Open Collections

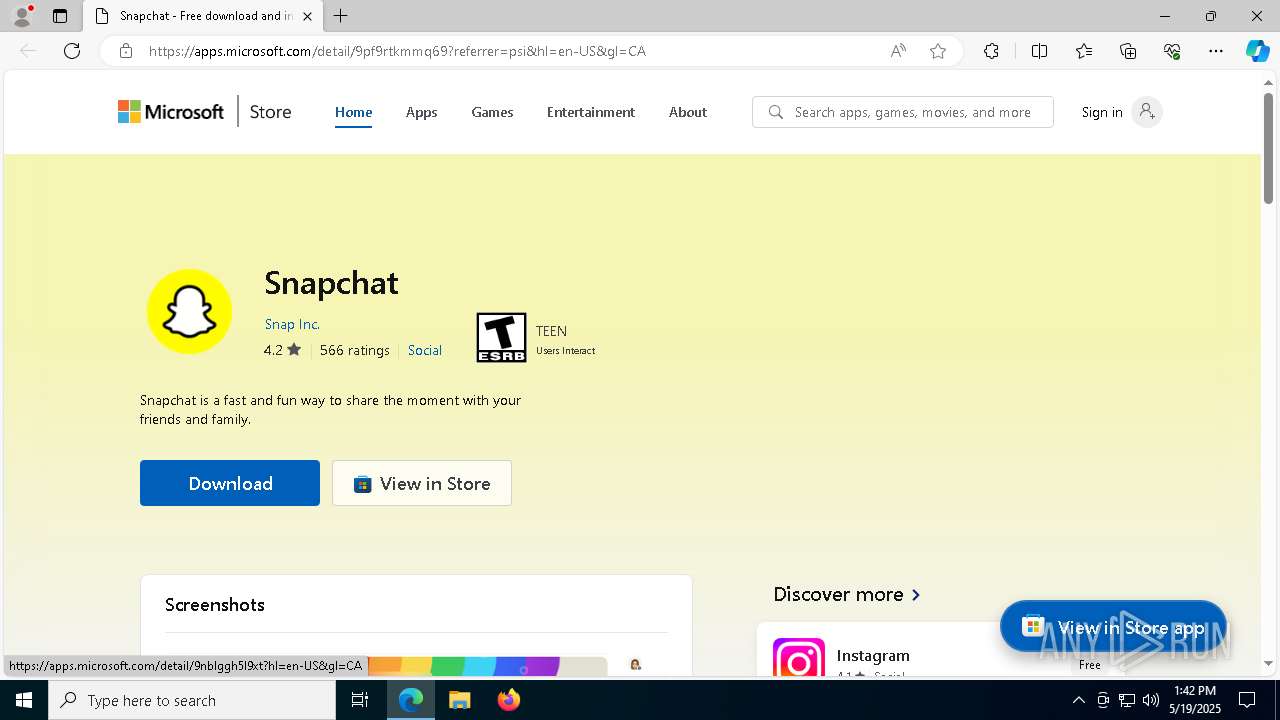[1128, 51]
